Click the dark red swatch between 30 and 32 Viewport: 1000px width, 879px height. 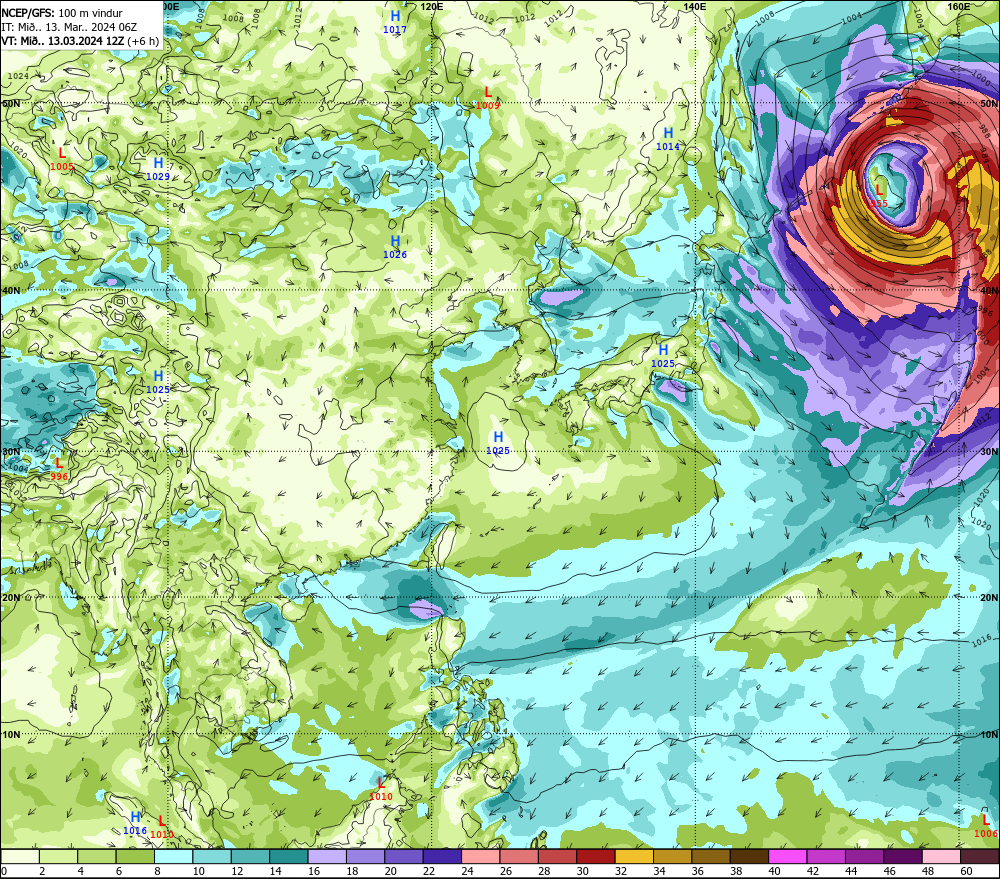pos(596,856)
